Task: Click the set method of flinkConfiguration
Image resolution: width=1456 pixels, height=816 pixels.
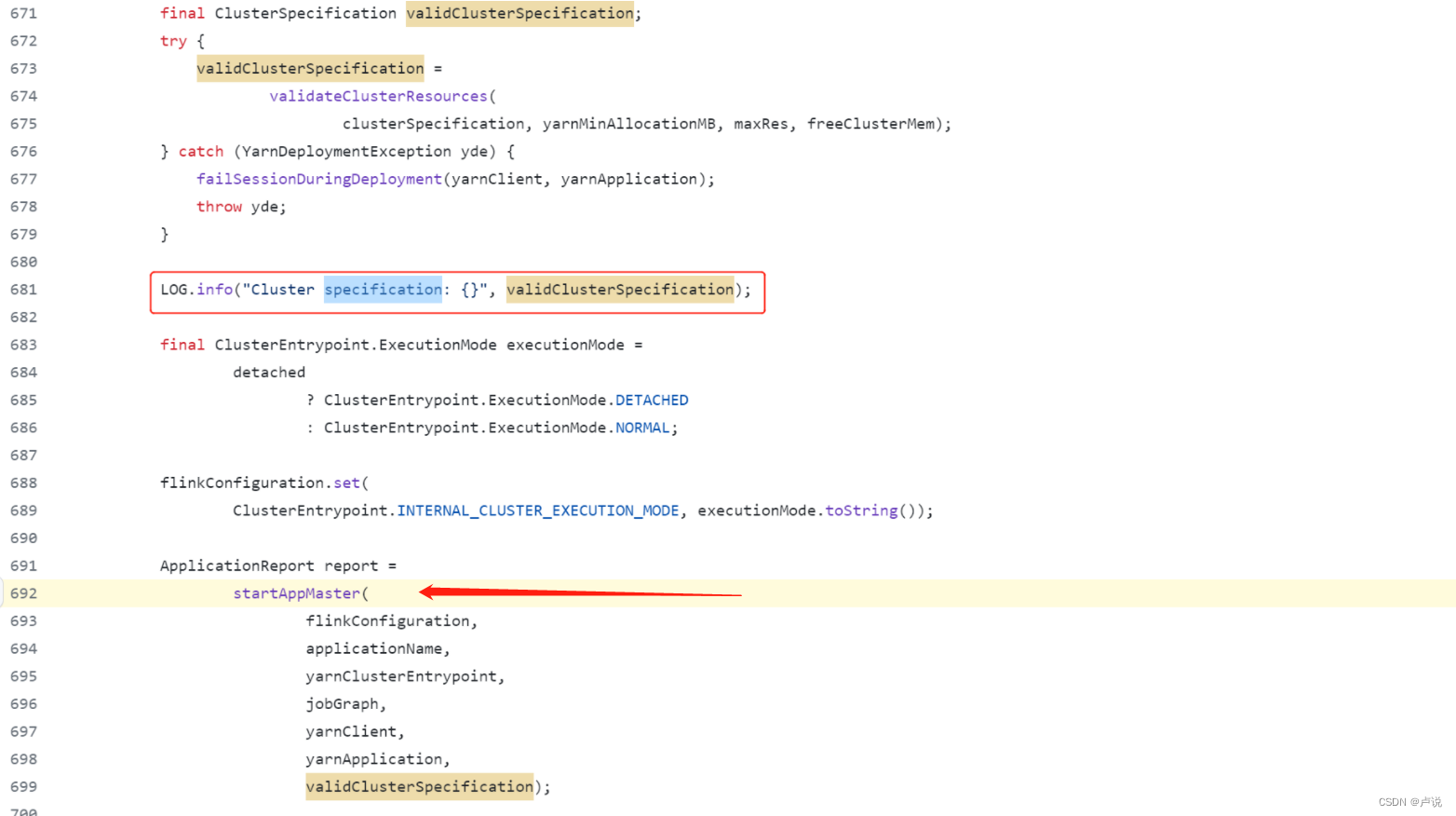Action: coord(346,483)
